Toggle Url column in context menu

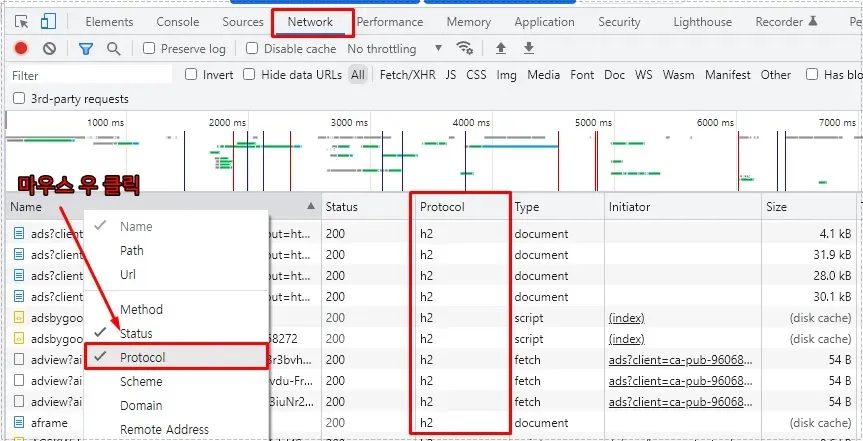pos(176,274)
